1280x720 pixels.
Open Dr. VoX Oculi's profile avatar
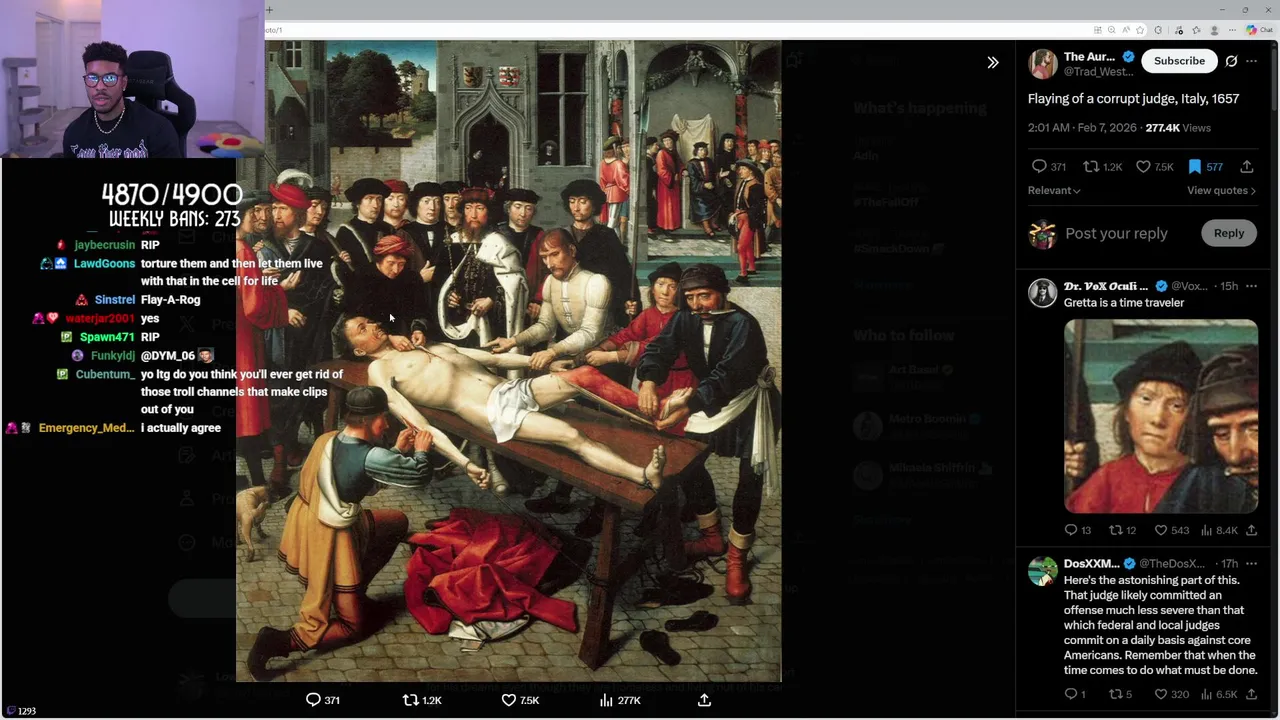pyautogui.click(x=1043, y=292)
